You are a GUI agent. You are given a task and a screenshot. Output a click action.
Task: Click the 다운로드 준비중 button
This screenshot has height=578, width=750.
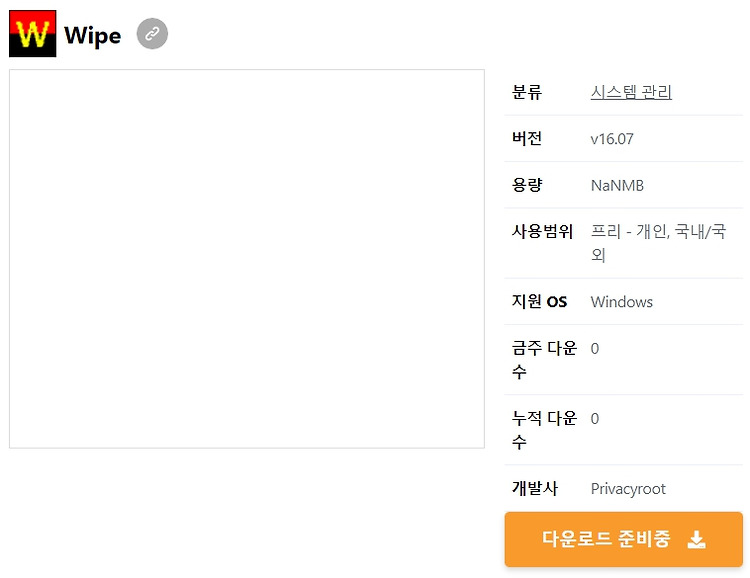point(623,539)
